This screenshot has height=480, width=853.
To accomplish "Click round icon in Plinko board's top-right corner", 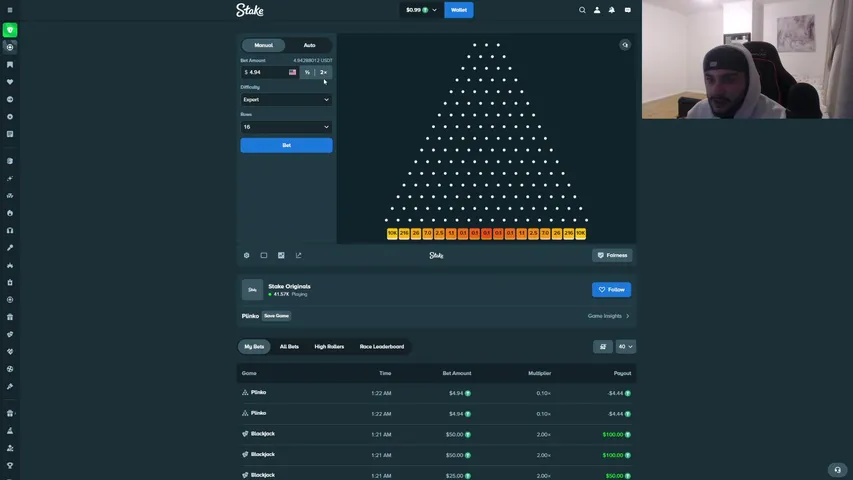I will point(625,45).
